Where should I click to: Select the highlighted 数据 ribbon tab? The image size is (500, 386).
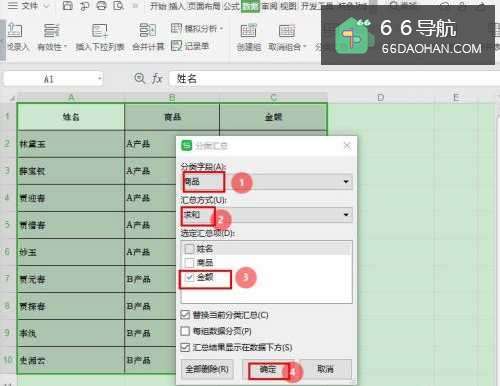click(250, 6)
